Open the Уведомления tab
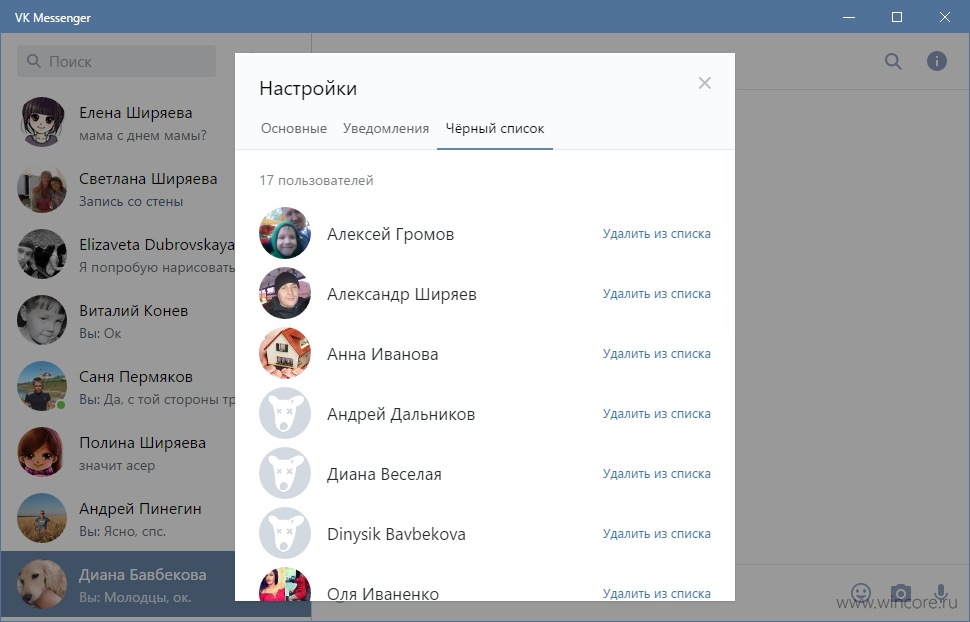 [386, 129]
